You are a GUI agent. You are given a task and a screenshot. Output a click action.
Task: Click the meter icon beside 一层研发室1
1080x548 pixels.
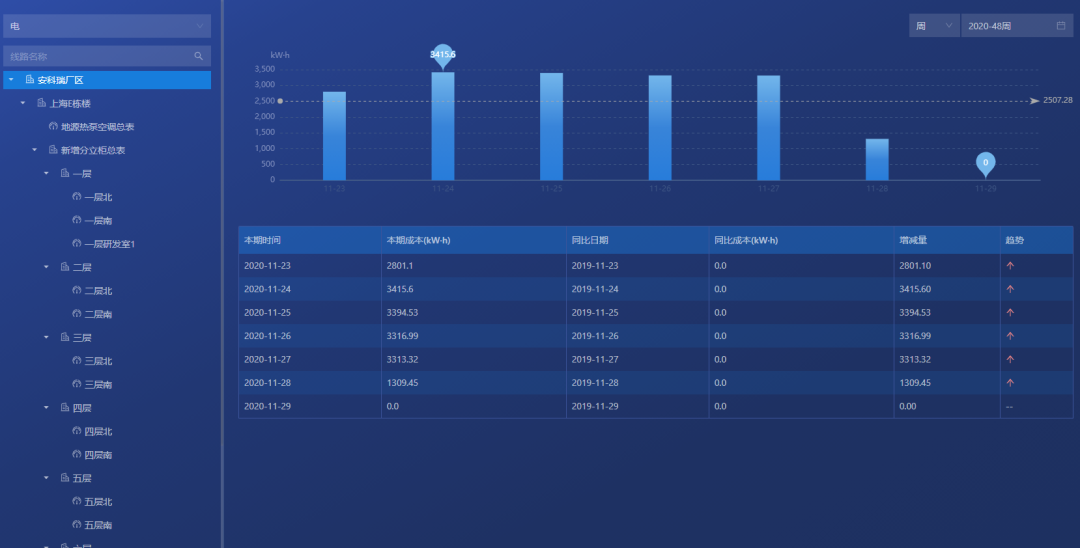click(76, 244)
